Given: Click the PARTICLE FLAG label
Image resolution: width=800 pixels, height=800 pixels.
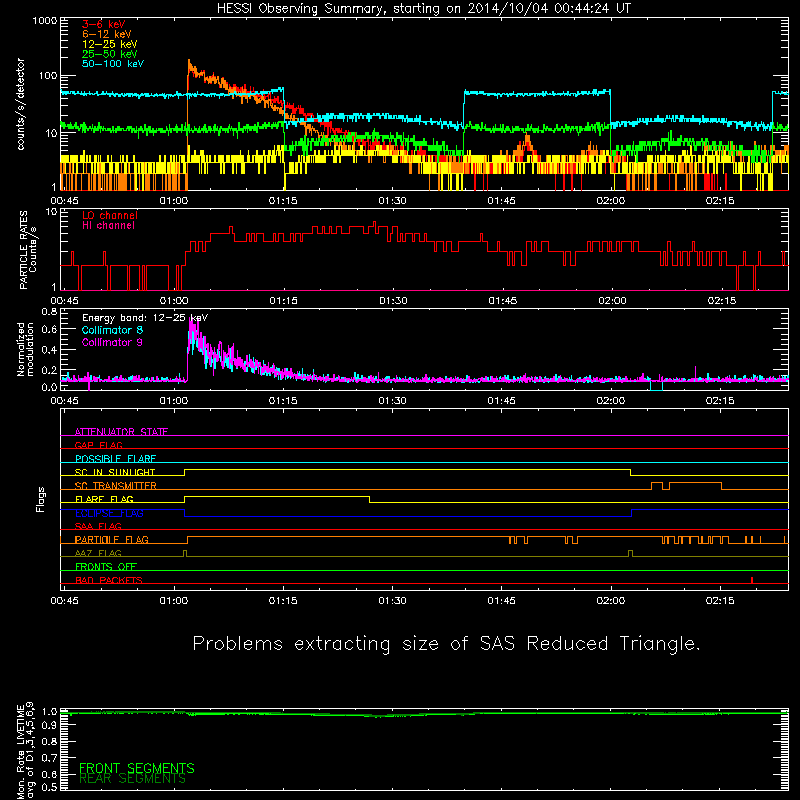Looking at the screenshot, I should 112,540.
